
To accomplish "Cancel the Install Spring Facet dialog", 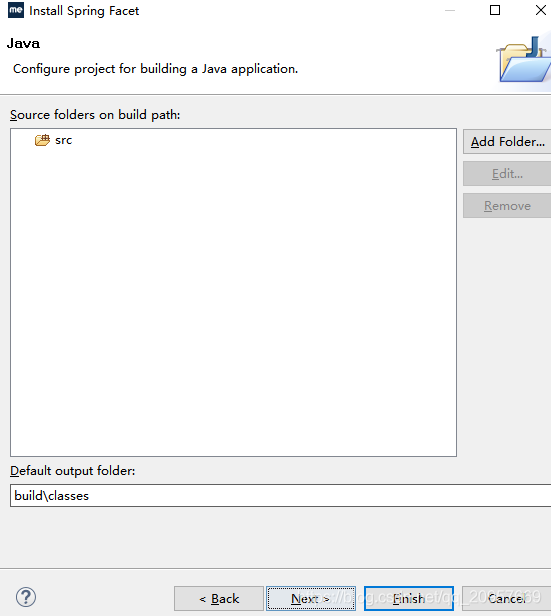I will 507,598.
